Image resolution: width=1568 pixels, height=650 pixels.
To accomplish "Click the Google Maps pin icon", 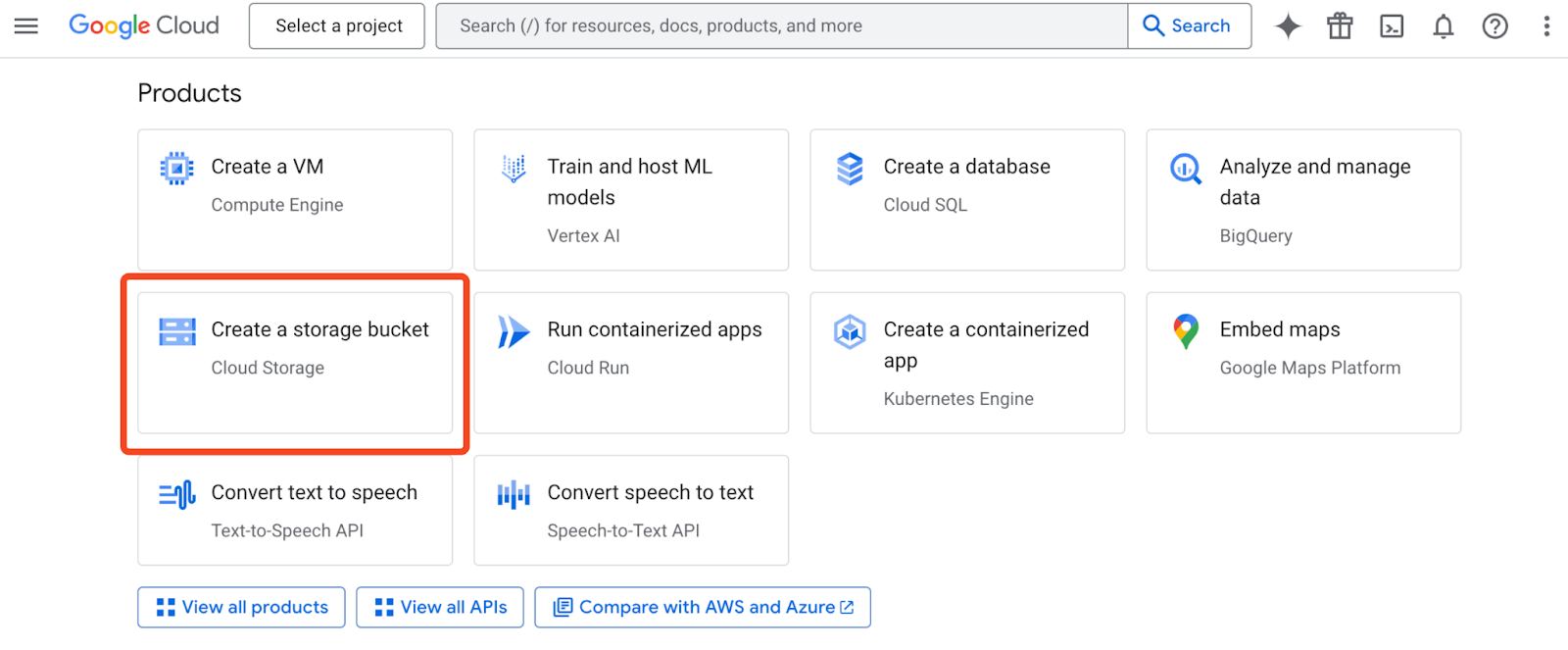I will (x=1186, y=331).
